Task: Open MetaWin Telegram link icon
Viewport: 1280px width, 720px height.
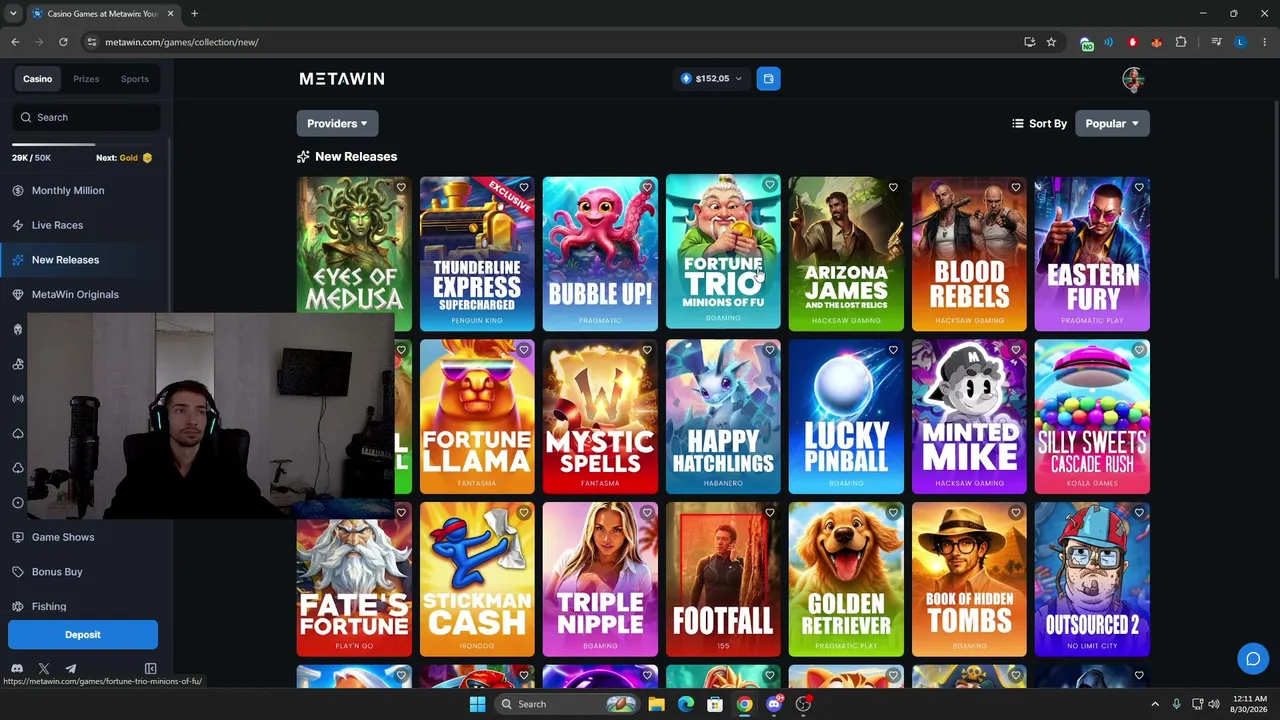Action: pyautogui.click(x=71, y=669)
